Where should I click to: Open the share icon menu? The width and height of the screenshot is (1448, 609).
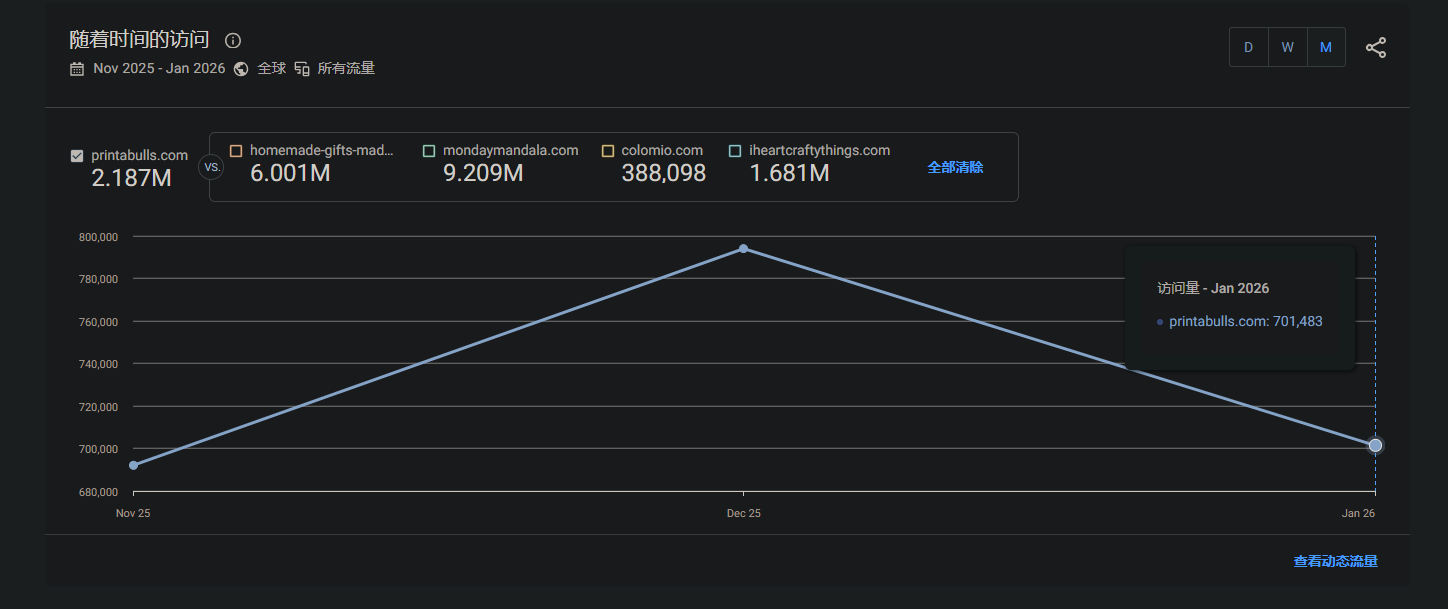(1376, 47)
